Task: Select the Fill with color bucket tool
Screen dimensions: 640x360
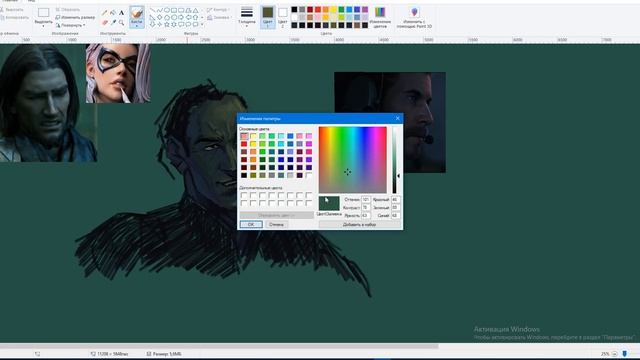Action: (x=113, y=13)
